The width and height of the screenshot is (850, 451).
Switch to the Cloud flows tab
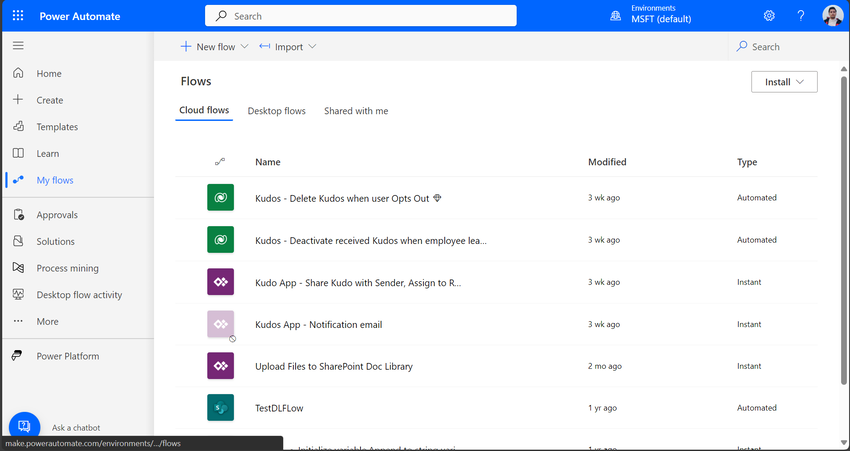204,111
